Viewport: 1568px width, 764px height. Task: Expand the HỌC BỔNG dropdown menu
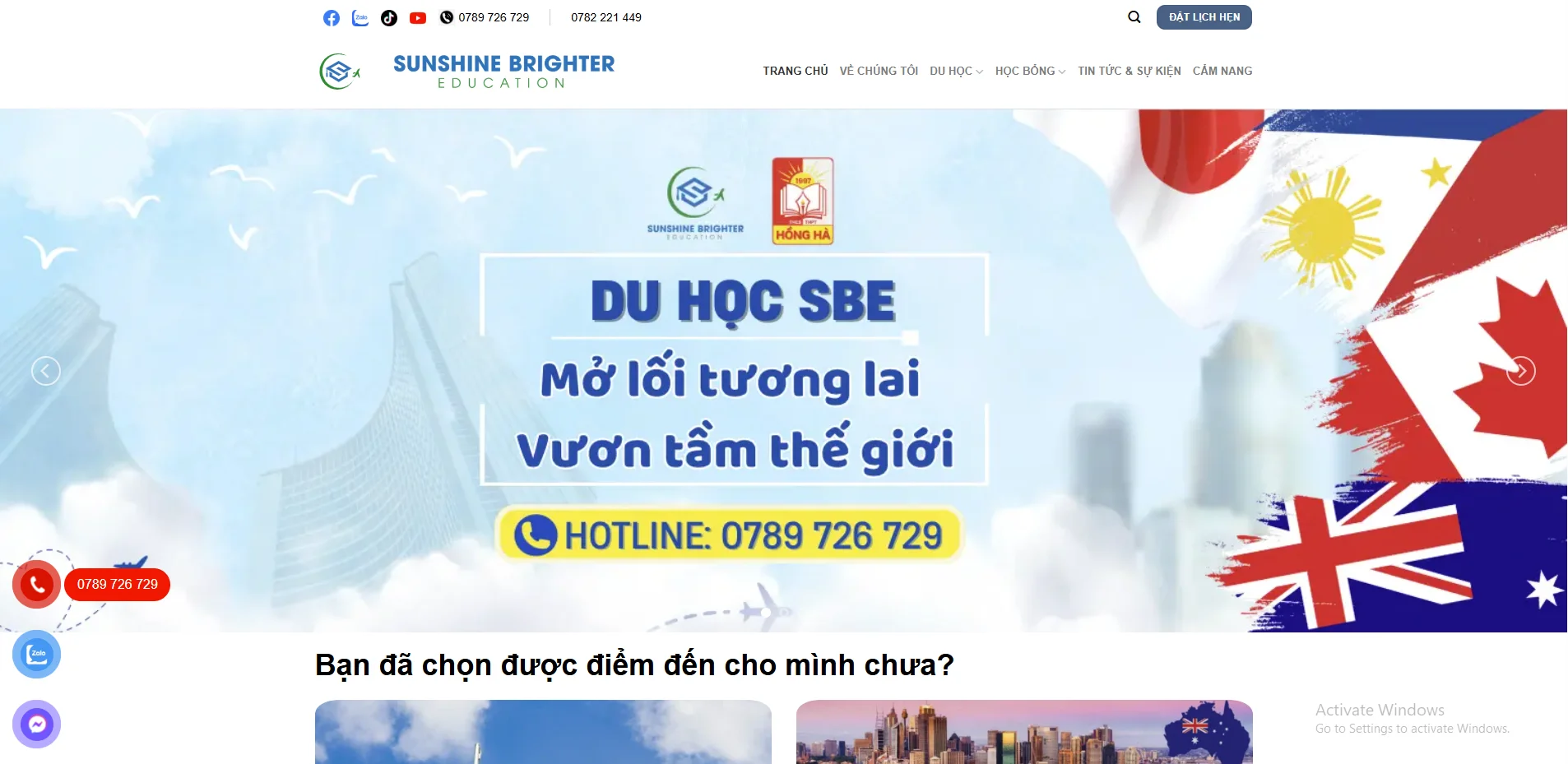1030,71
